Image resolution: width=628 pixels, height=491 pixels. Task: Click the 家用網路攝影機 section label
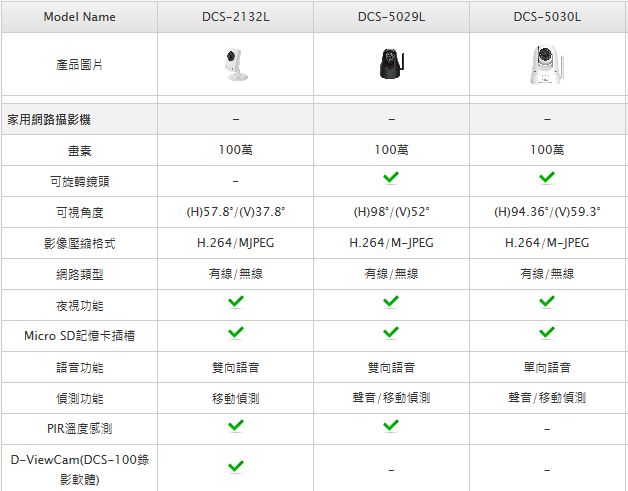[49, 119]
